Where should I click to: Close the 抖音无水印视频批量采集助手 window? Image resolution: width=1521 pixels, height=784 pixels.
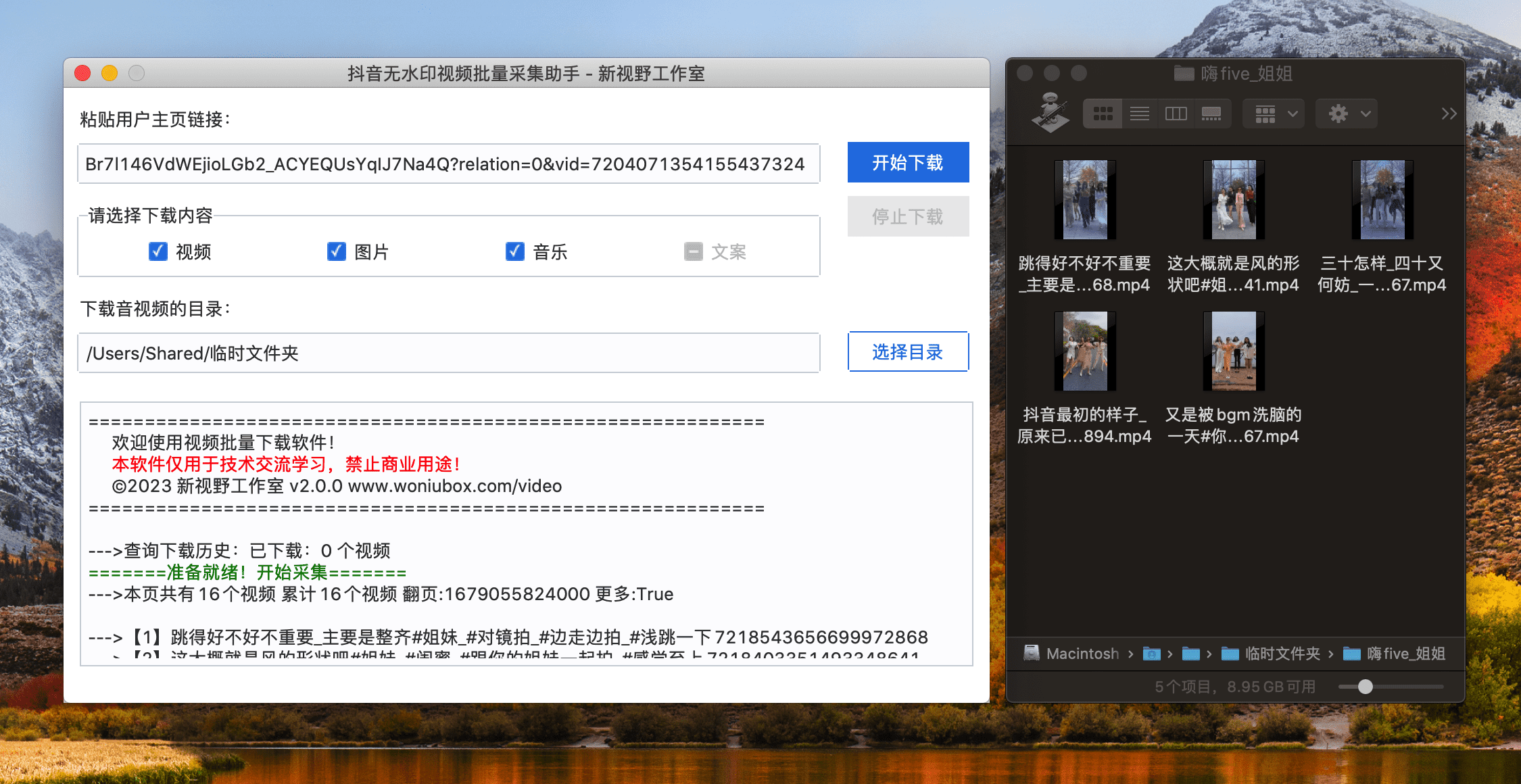click(x=82, y=73)
